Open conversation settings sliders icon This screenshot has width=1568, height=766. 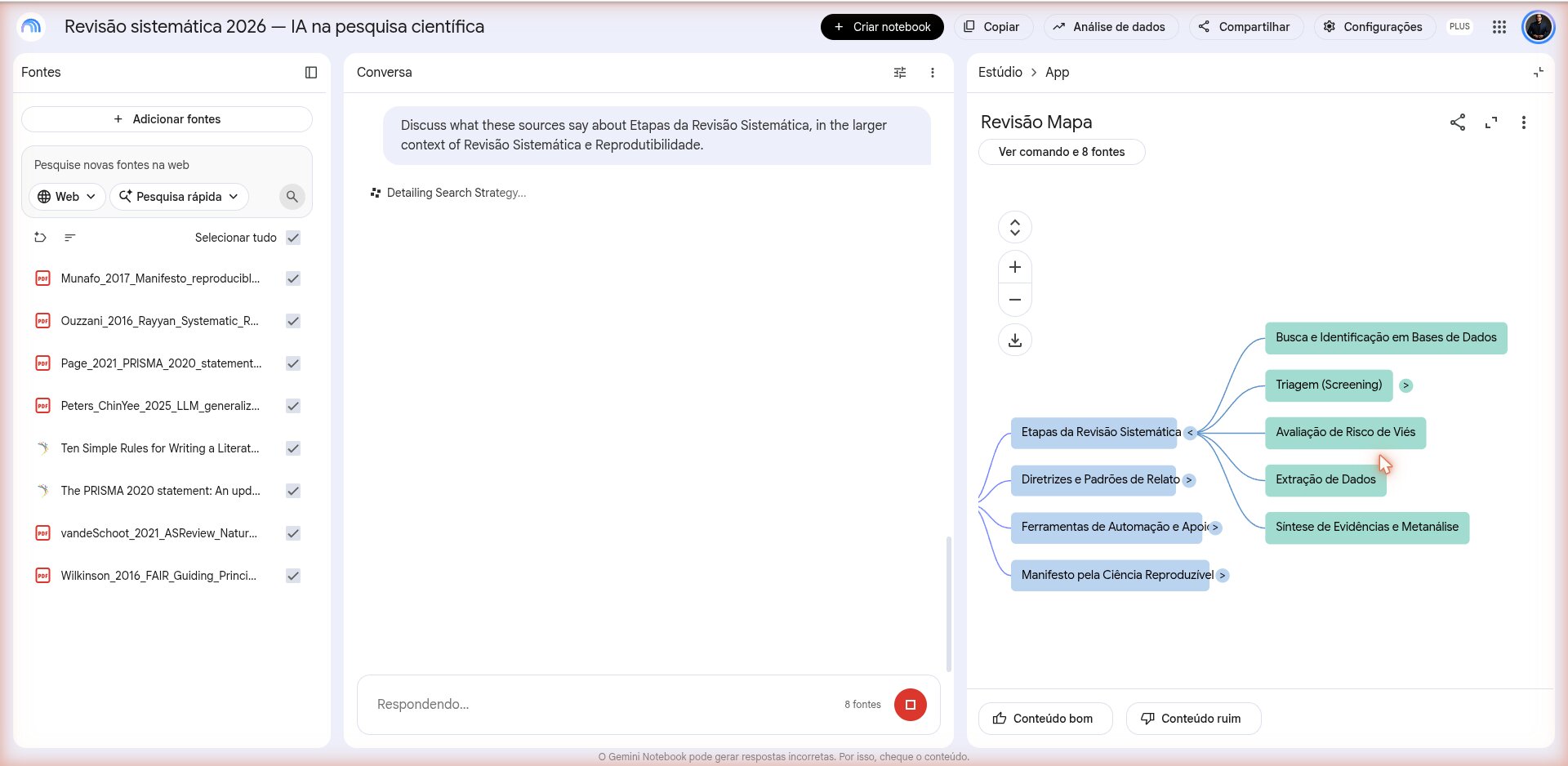[x=900, y=73]
